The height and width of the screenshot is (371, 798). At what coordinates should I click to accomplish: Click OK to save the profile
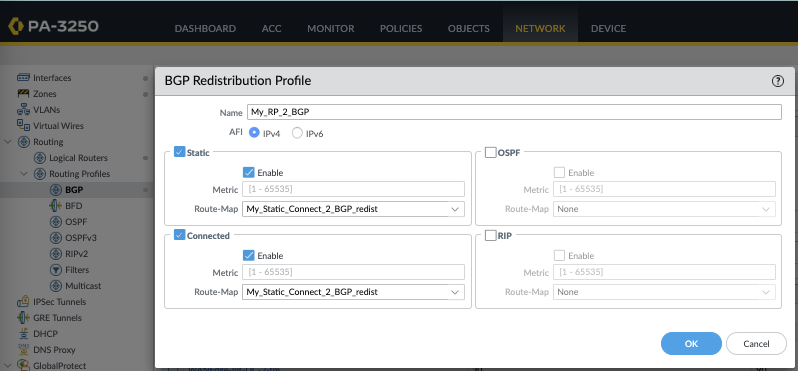[691, 344]
